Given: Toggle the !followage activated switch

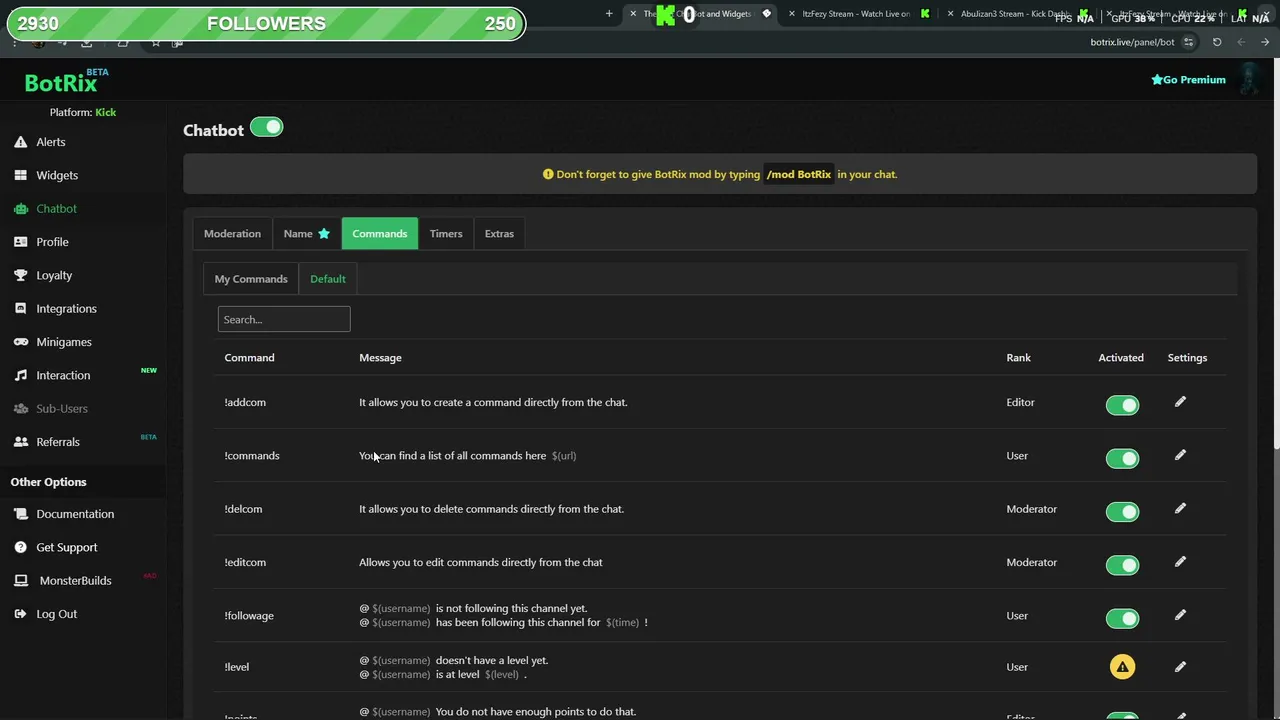Looking at the screenshot, I should (1122, 618).
